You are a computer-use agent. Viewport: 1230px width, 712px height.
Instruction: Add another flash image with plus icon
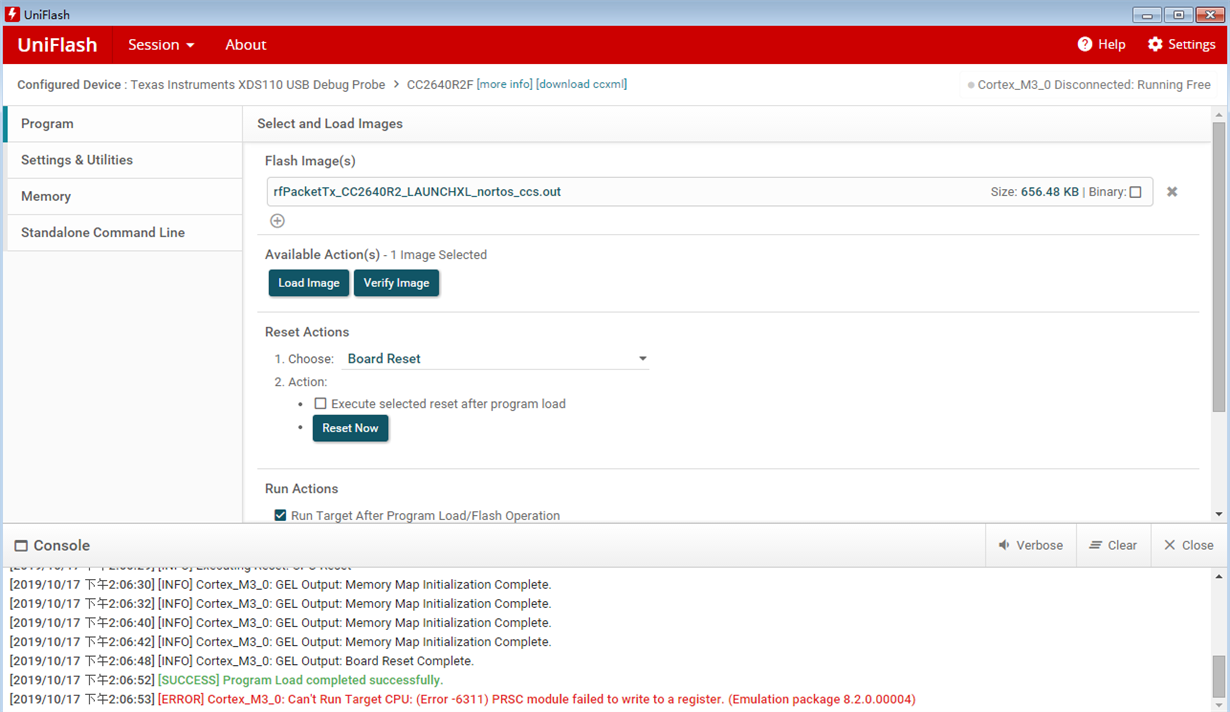pyautogui.click(x=277, y=221)
